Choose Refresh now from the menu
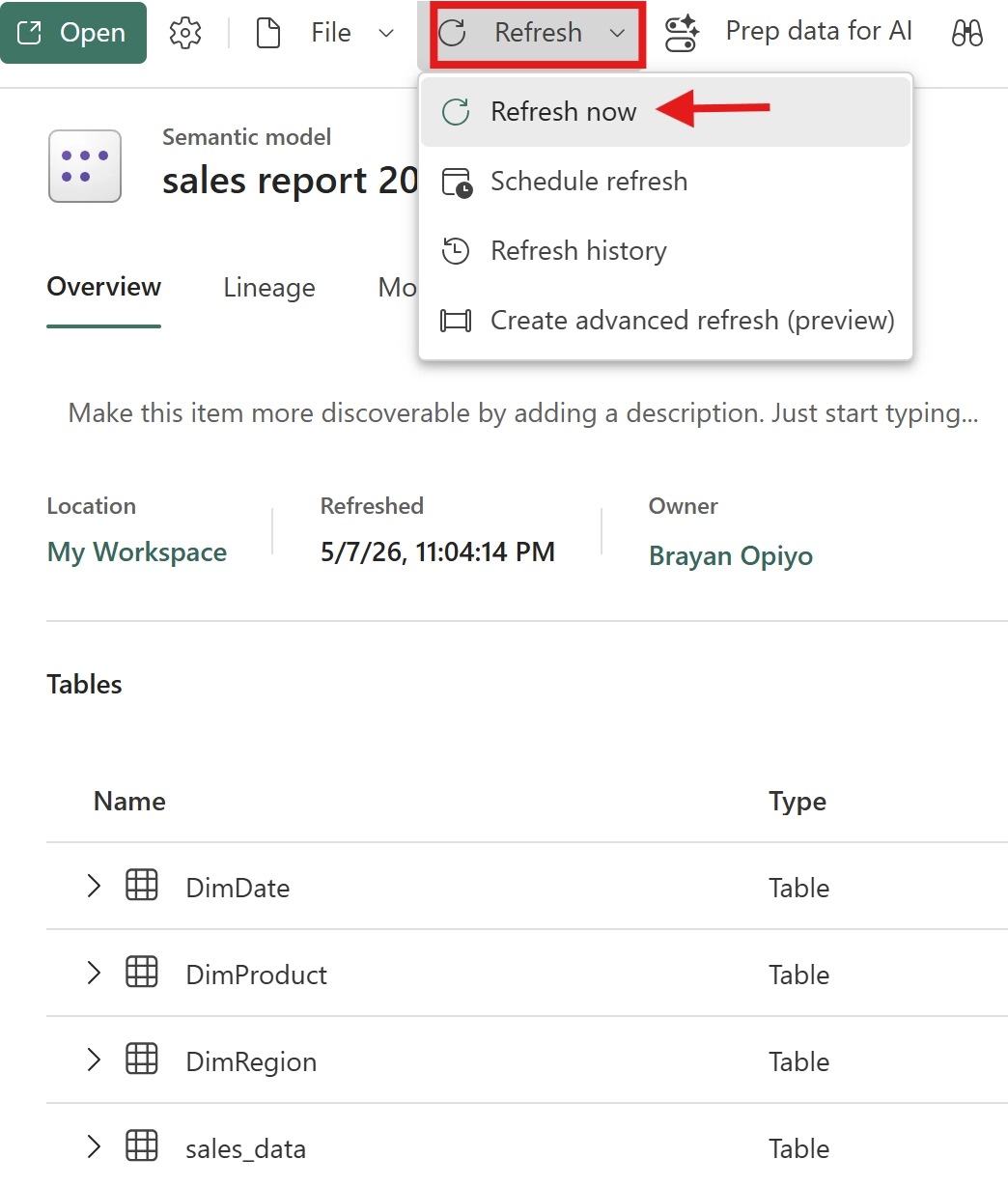This screenshot has height=1187, width=1008. coord(666,112)
